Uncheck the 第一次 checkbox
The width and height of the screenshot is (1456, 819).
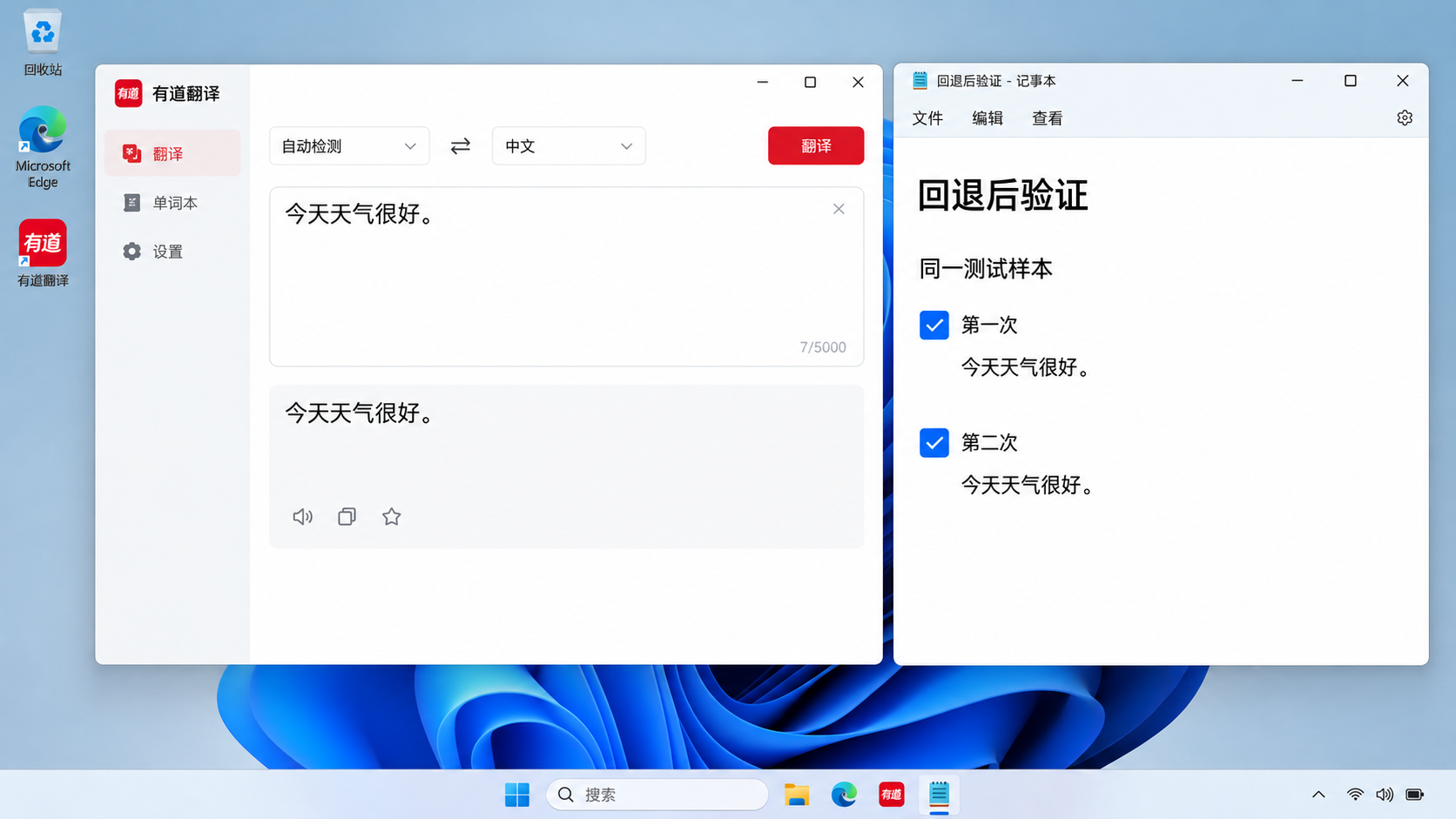(934, 326)
